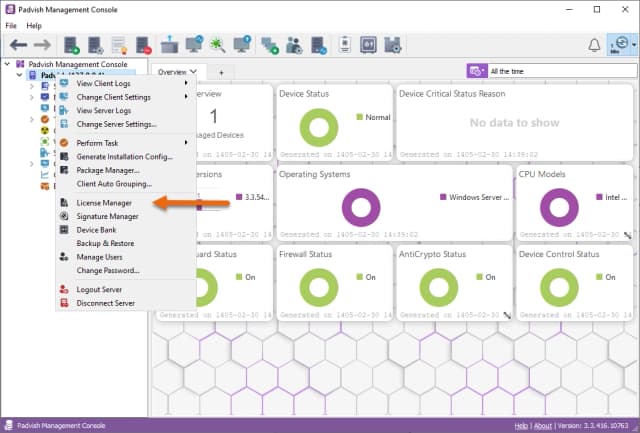Click the box with upward arrow toolbar icon

coord(169,45)
